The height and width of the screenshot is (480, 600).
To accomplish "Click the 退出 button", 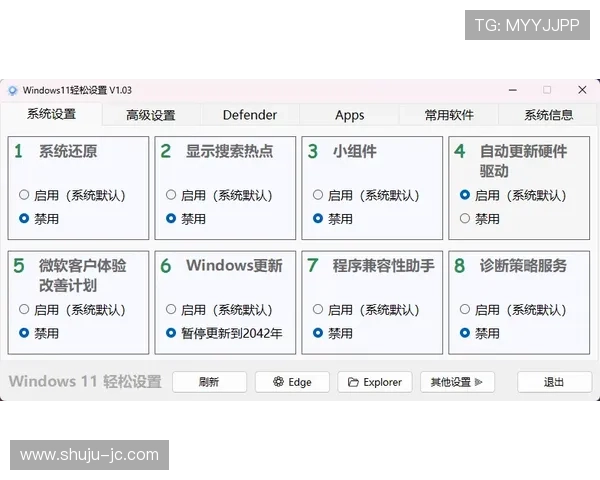I will tap(554, 382).
